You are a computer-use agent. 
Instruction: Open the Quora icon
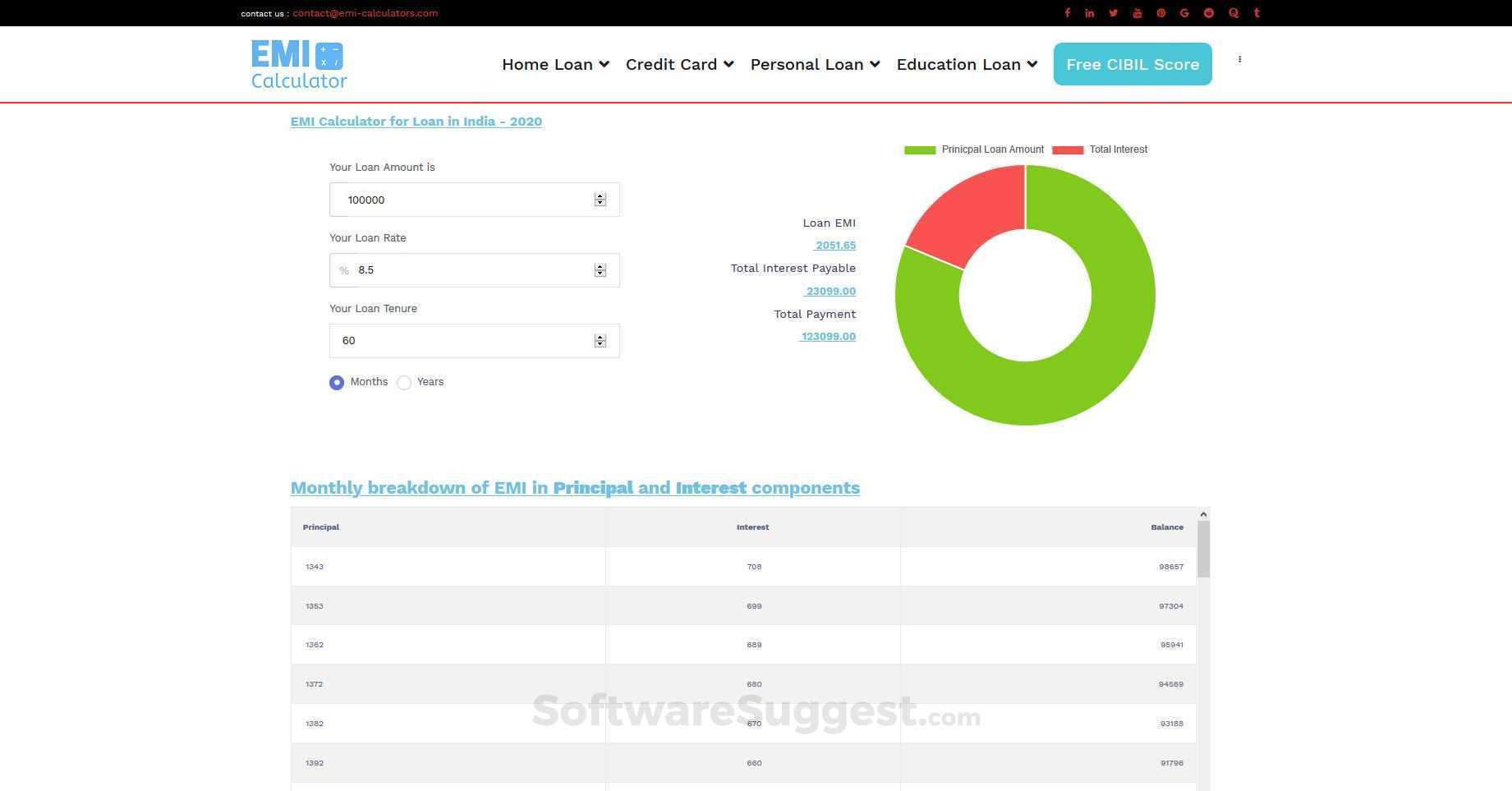1233,12
